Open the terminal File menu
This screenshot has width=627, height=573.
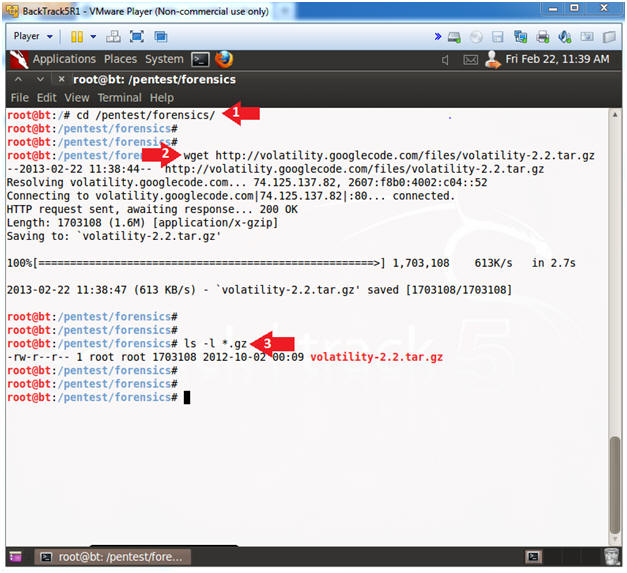20,98
